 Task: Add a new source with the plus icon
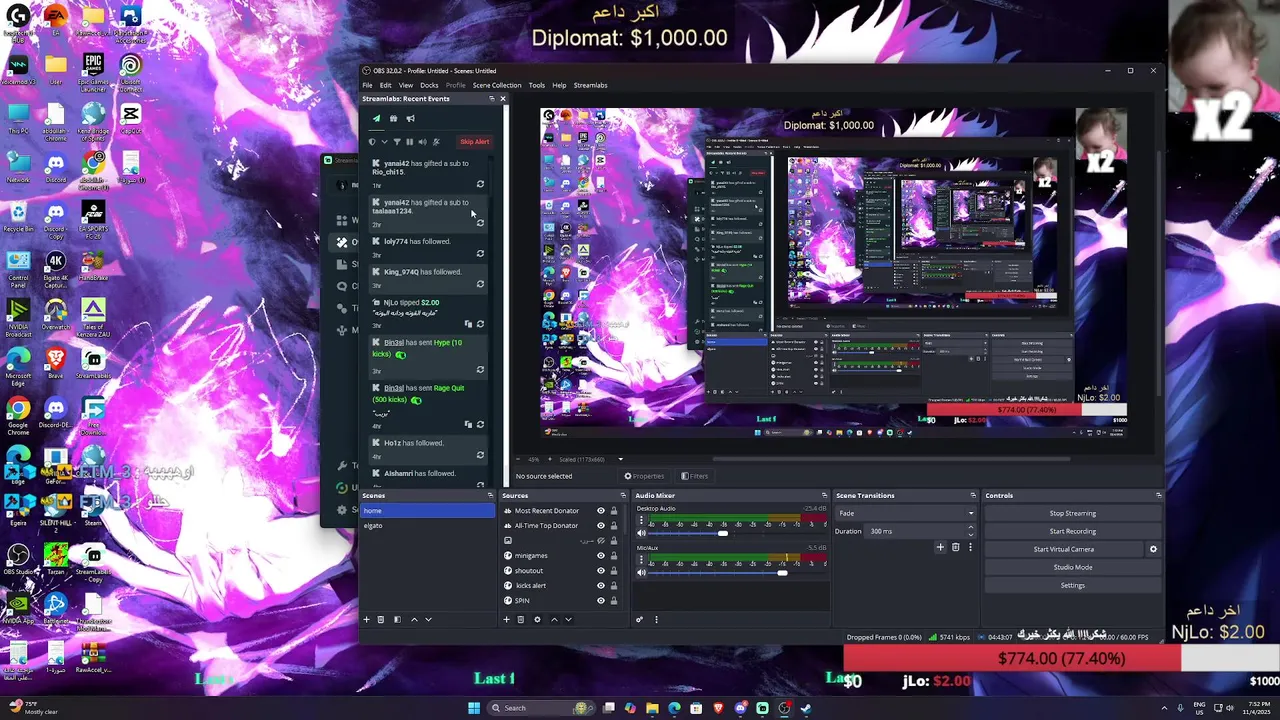point(506,619)
